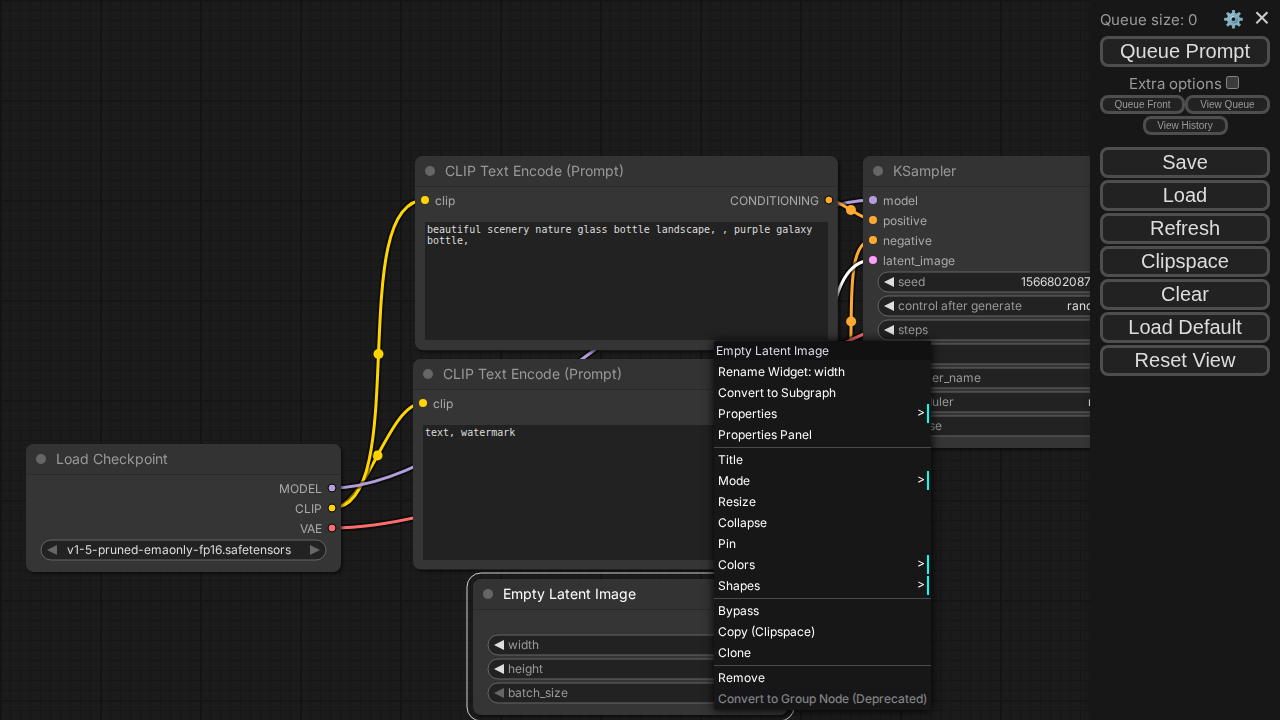The image size is (1280, 720).
Task: Collapse the Load Checkpoint node via its dot
Action: pyautogui.click(x=41, y=459)
